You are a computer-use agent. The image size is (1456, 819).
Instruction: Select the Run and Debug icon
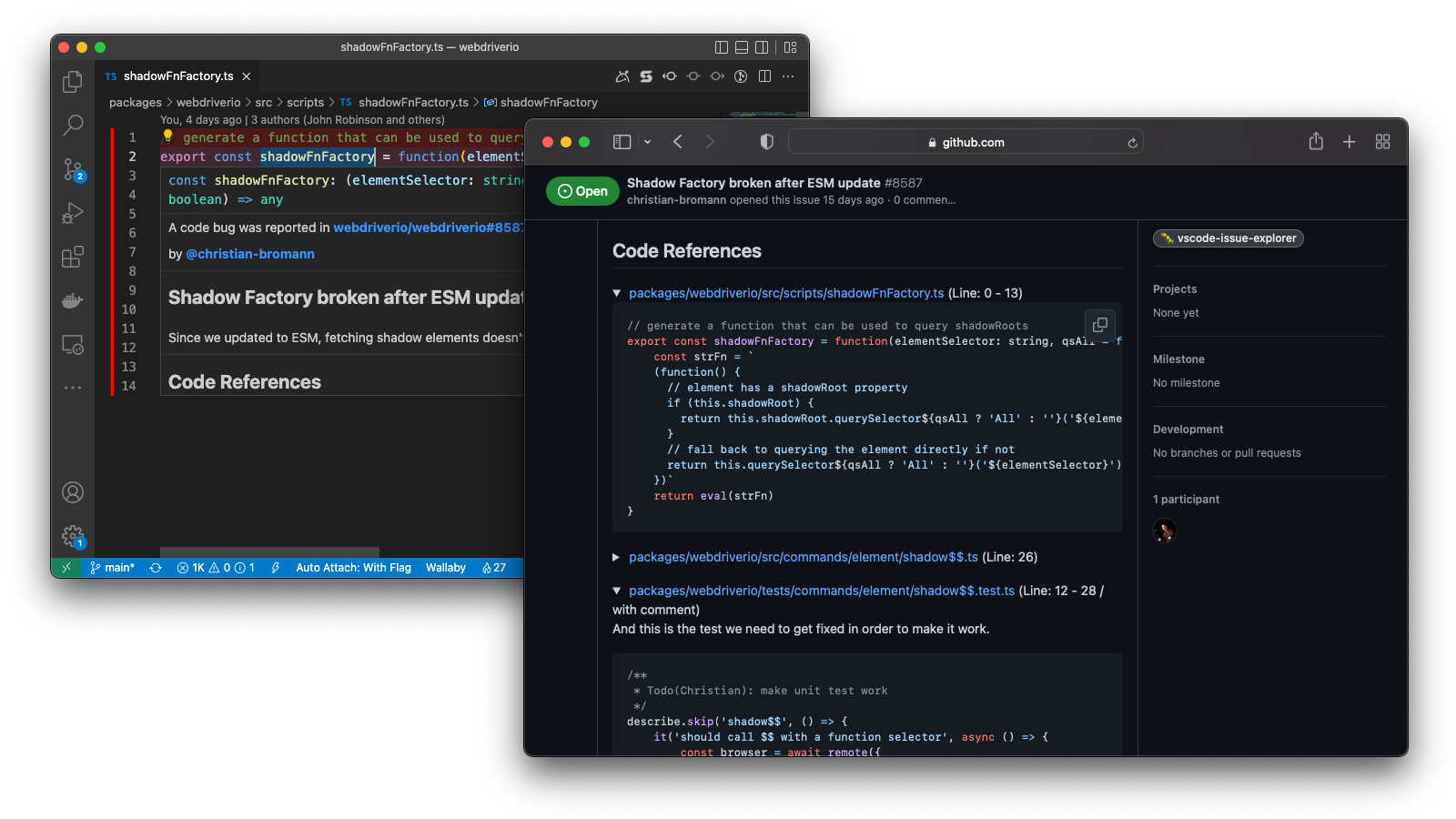click(73, 213)
